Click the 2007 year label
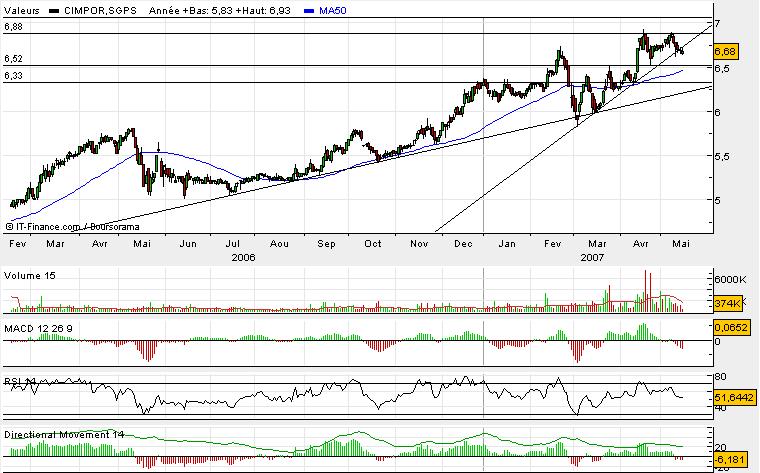This screenshot has height=473, width=760. tap(592, 257)
